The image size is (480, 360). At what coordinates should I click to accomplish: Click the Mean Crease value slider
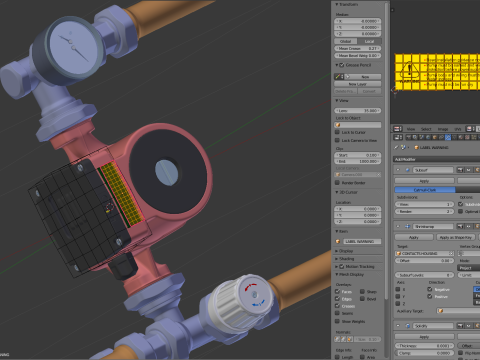coord(358,48)
